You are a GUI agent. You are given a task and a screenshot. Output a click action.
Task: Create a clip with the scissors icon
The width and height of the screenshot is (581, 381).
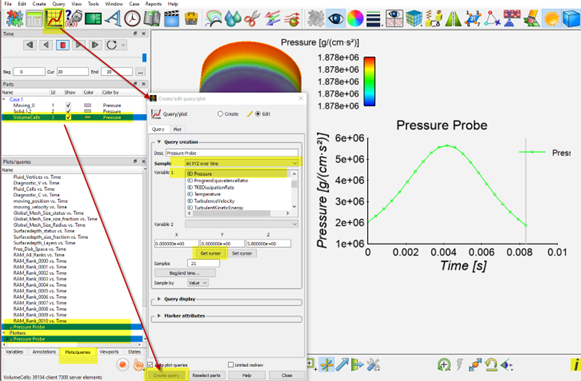click(x=253, y=18)
